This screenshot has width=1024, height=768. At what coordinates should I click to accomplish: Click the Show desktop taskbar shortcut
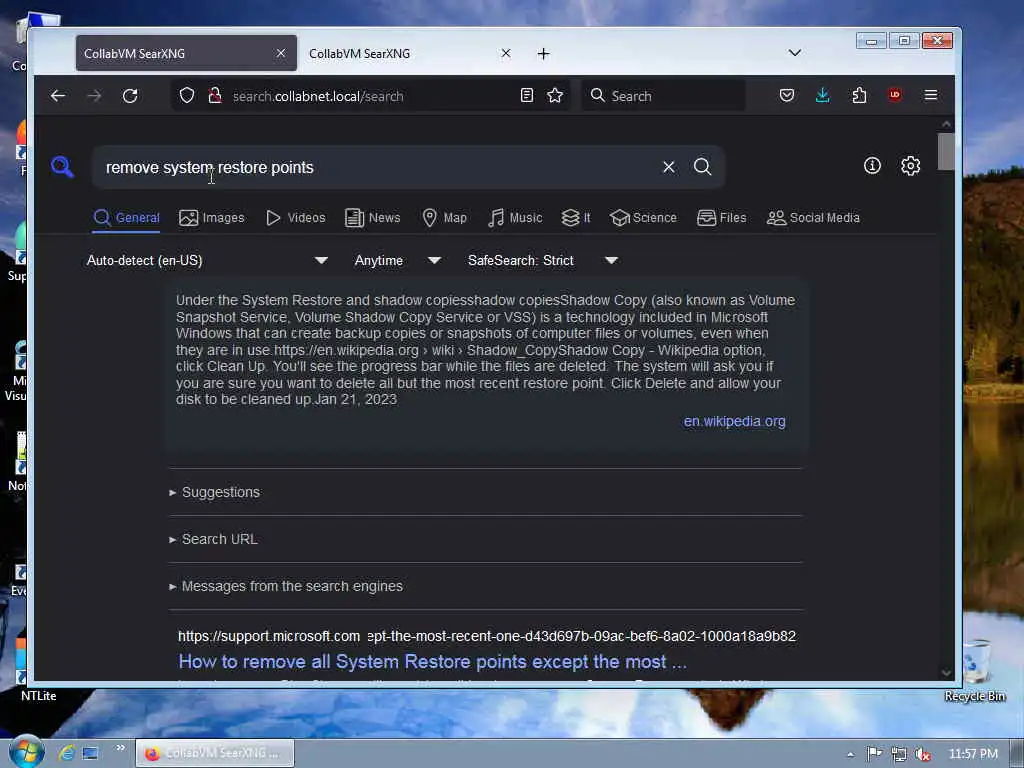coord(90,753)
